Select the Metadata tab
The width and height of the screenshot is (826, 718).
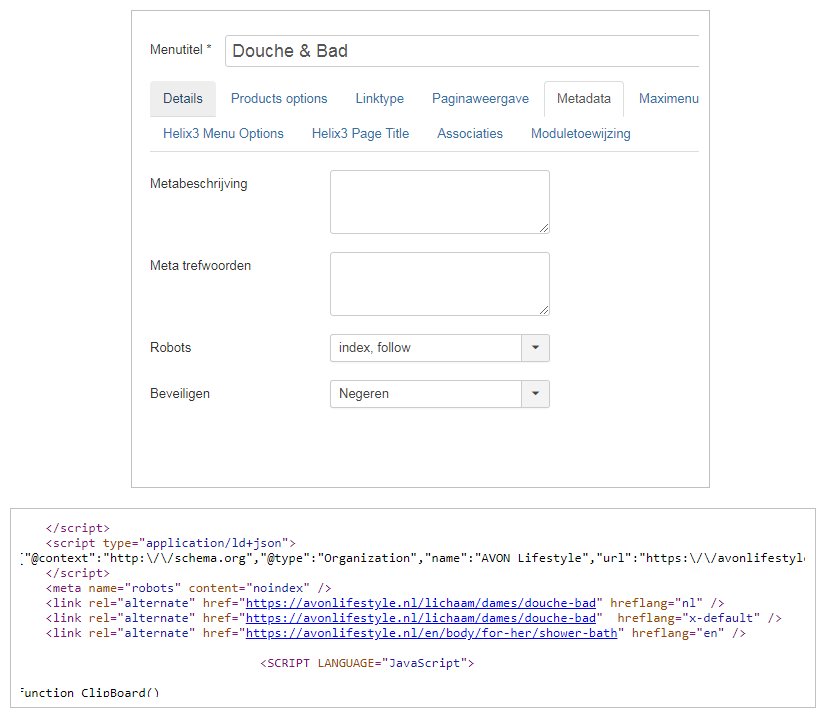584,99
